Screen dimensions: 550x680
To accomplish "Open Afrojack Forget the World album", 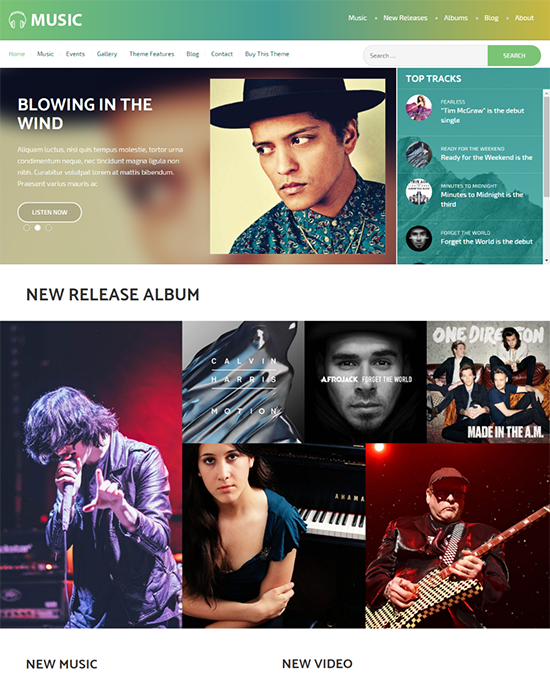I will point(366,382).
